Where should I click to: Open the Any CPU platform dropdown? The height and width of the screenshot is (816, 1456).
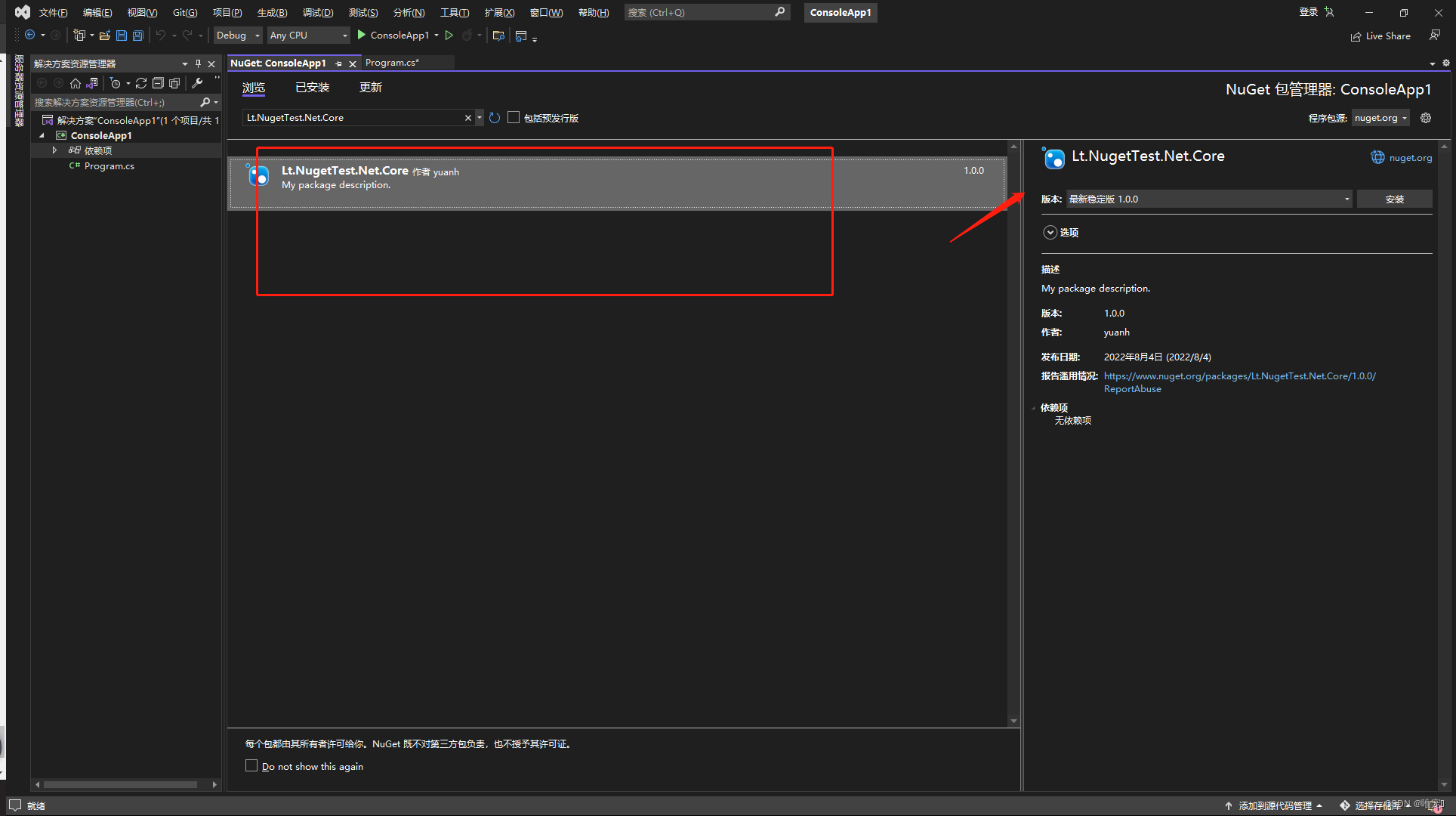coord(308,36)
